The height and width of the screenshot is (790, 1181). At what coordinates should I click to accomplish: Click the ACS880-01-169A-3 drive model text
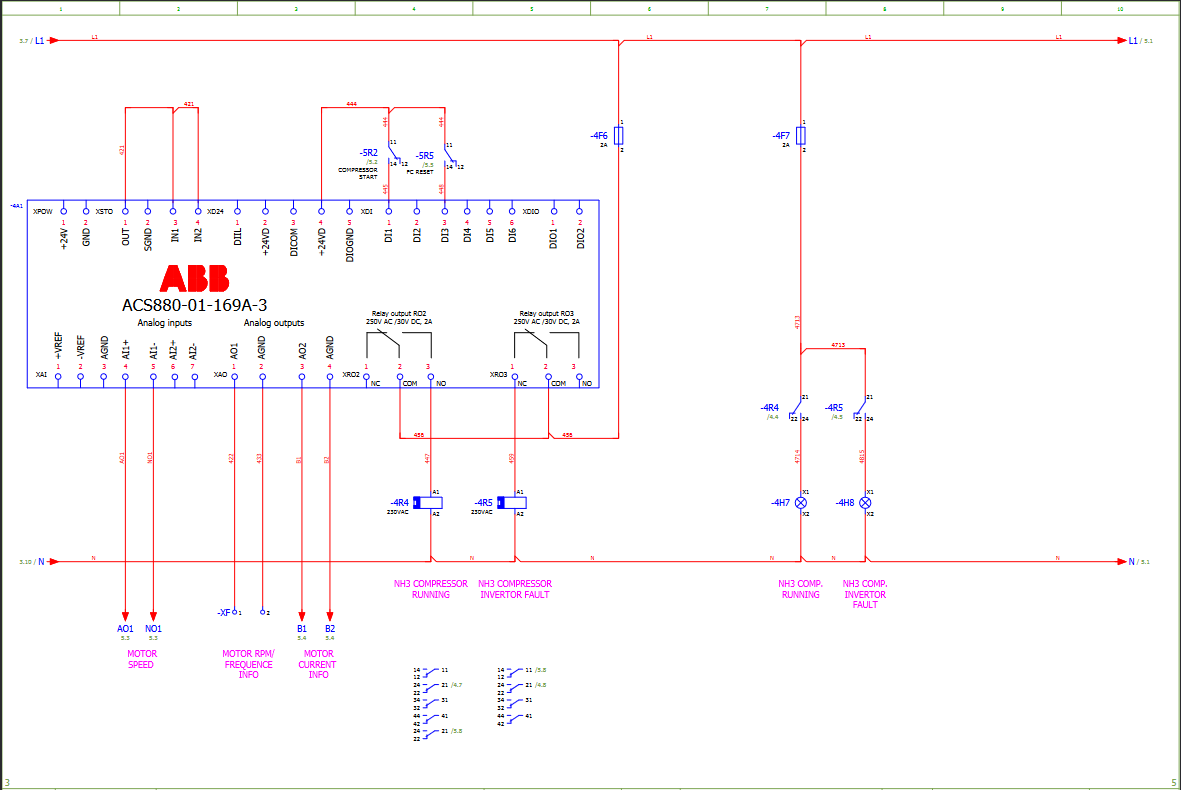click(x=194, y=305)
